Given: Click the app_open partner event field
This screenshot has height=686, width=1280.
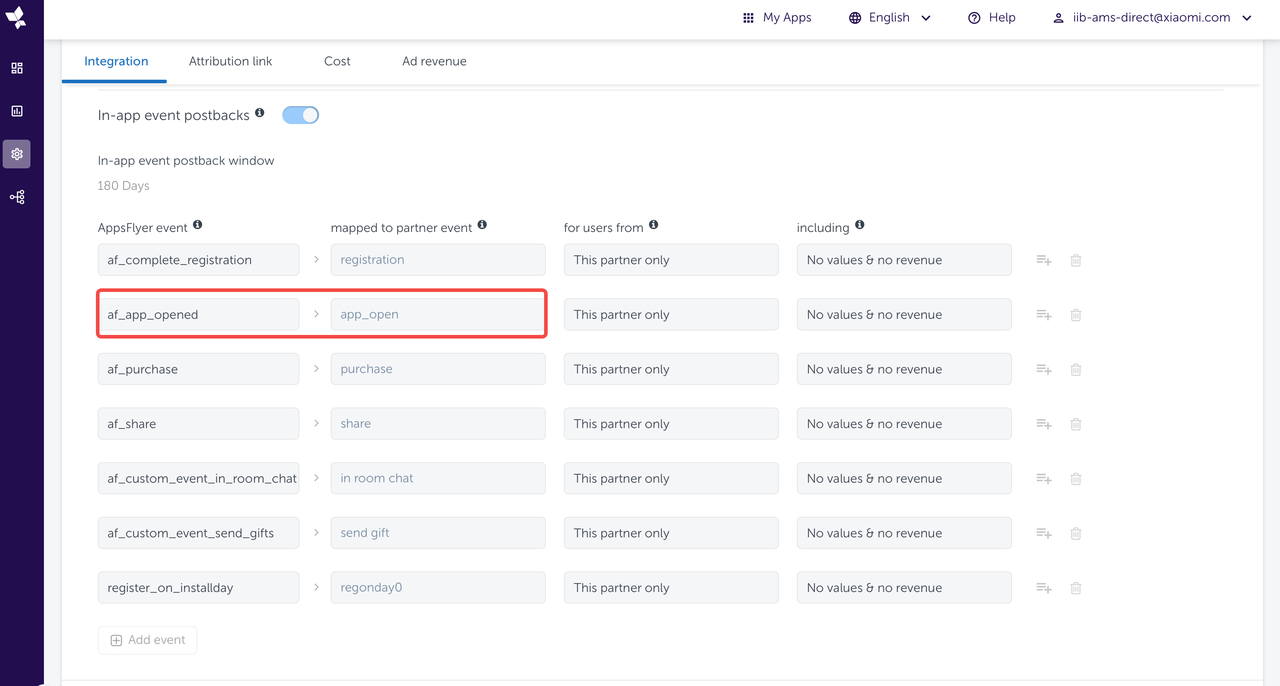Looking at the screenshot, I should tap(437, 315).
